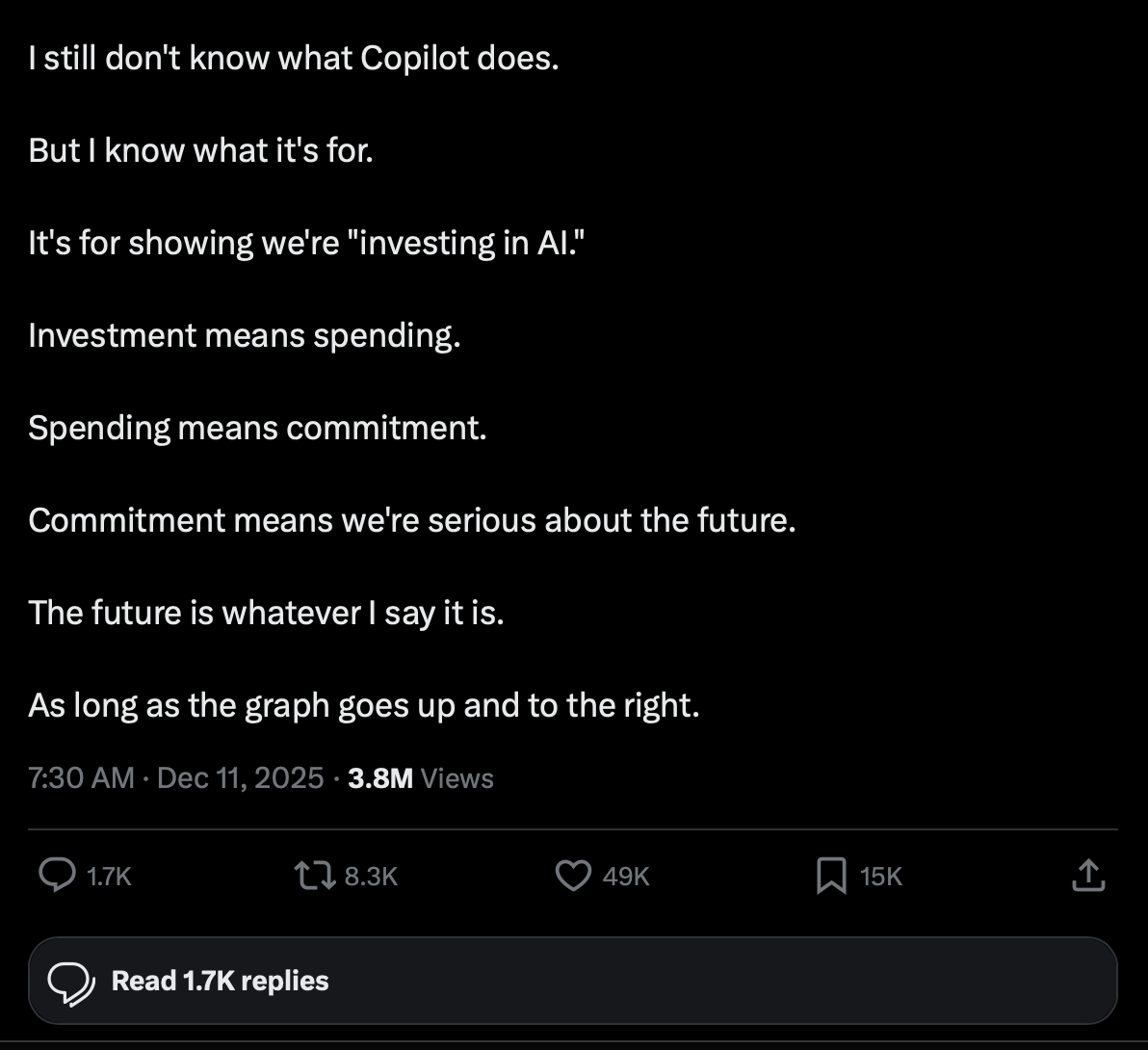This screenshot has width=1148, height=1050.
Task: Click the 8.3K repost count
Action: (x=371, y=877)
